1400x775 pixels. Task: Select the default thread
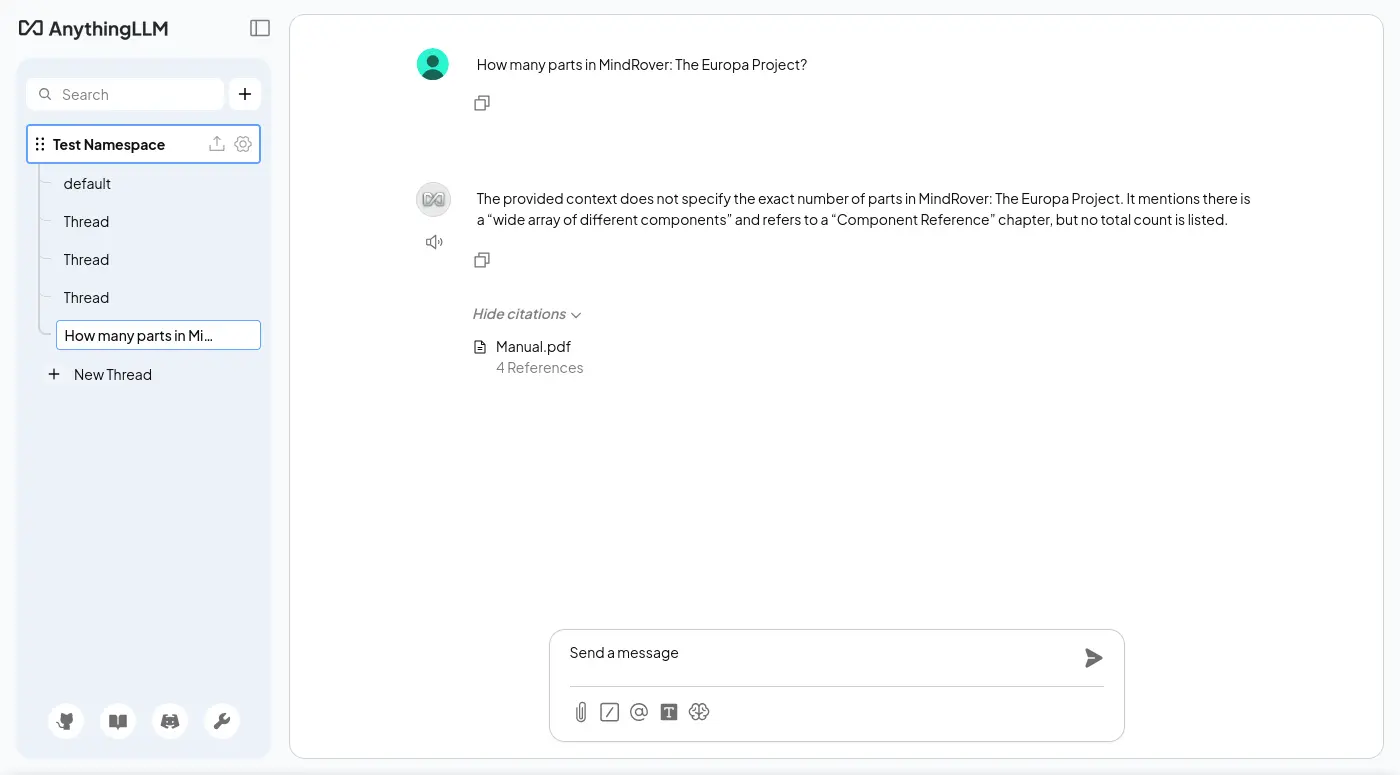(87, 184)
